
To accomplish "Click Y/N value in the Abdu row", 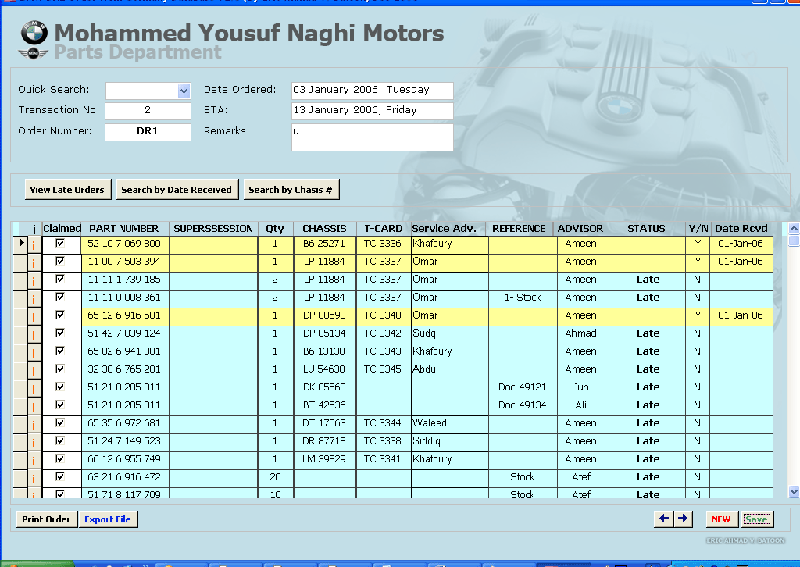I will click(x=697, y=368).
